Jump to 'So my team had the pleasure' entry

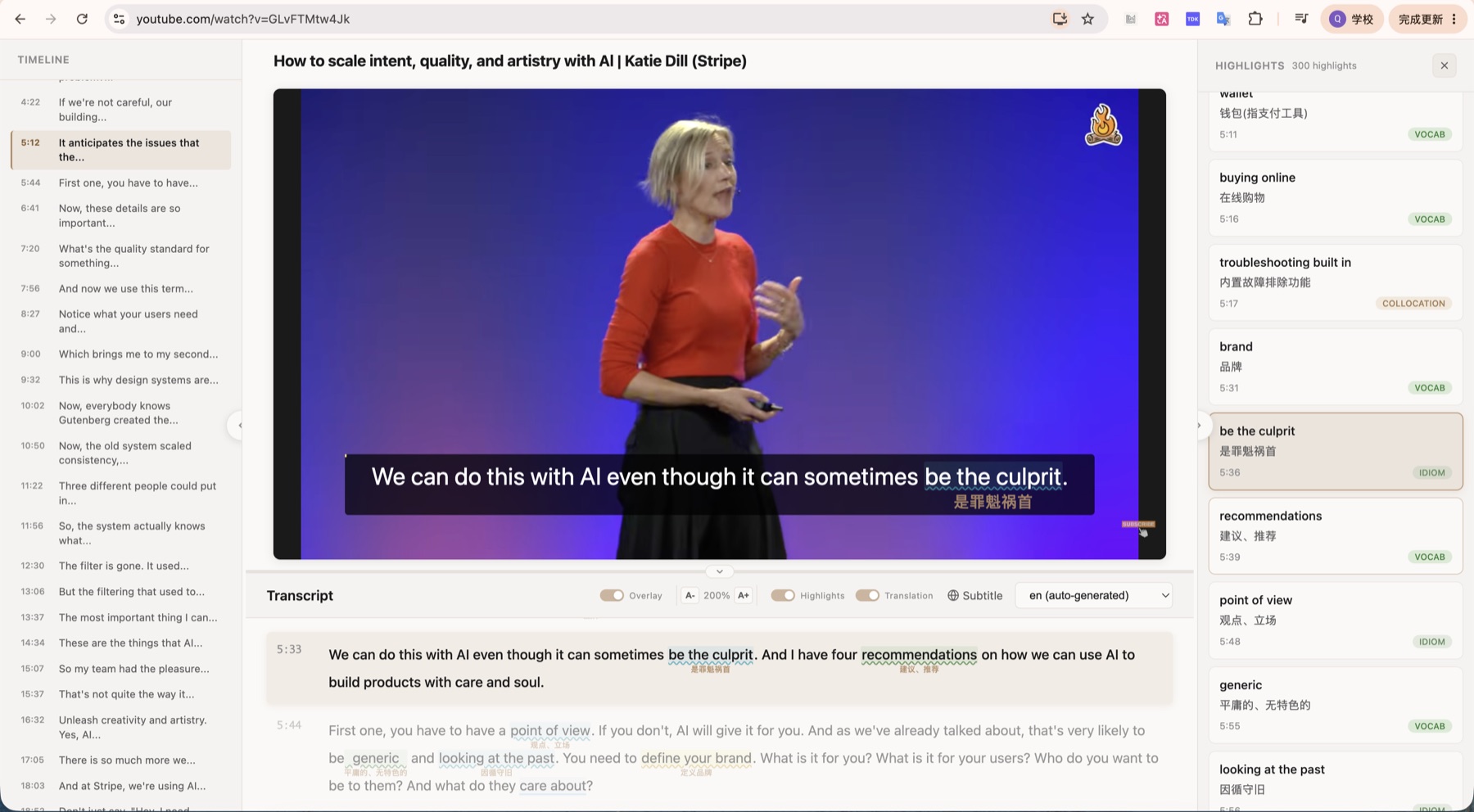click(121, 669)
